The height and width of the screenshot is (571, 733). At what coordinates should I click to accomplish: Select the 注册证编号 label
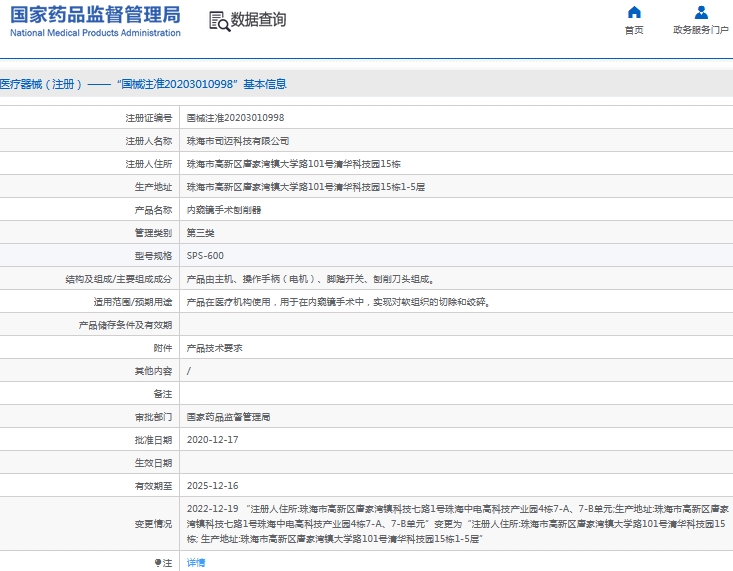point(149,118)
